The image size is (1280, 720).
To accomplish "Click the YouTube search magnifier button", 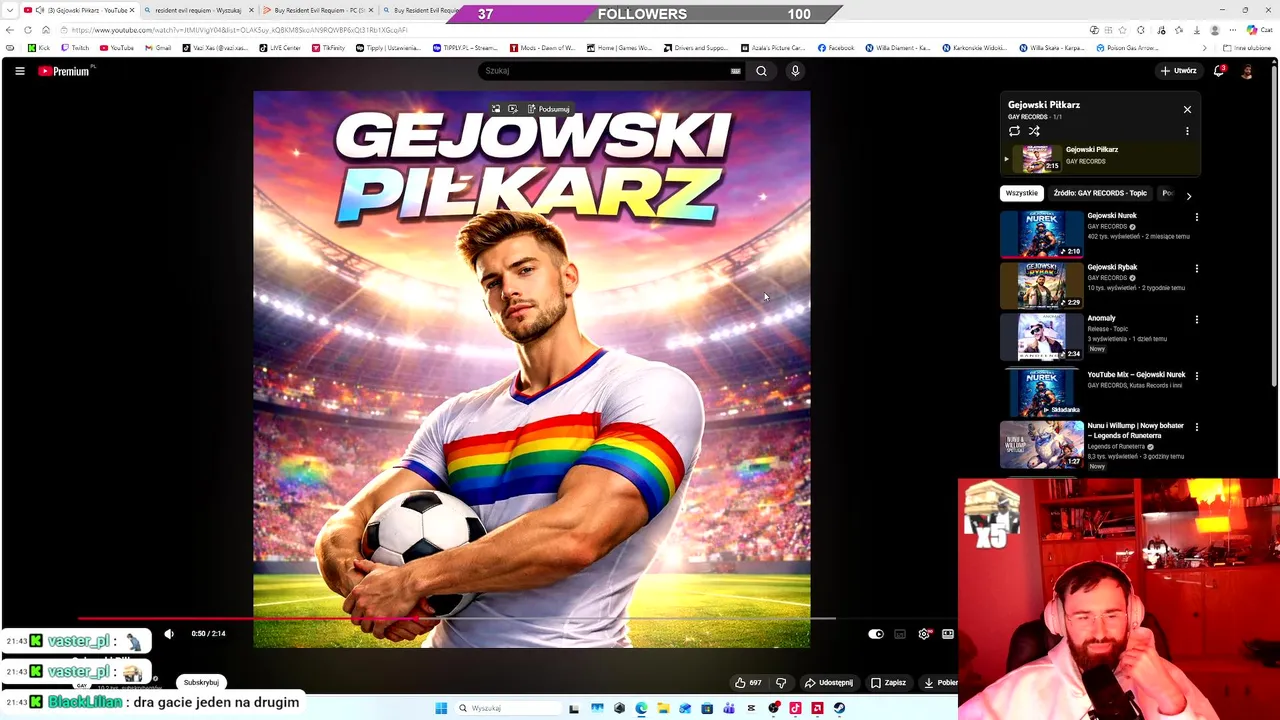I will click(x=761, y=71).
